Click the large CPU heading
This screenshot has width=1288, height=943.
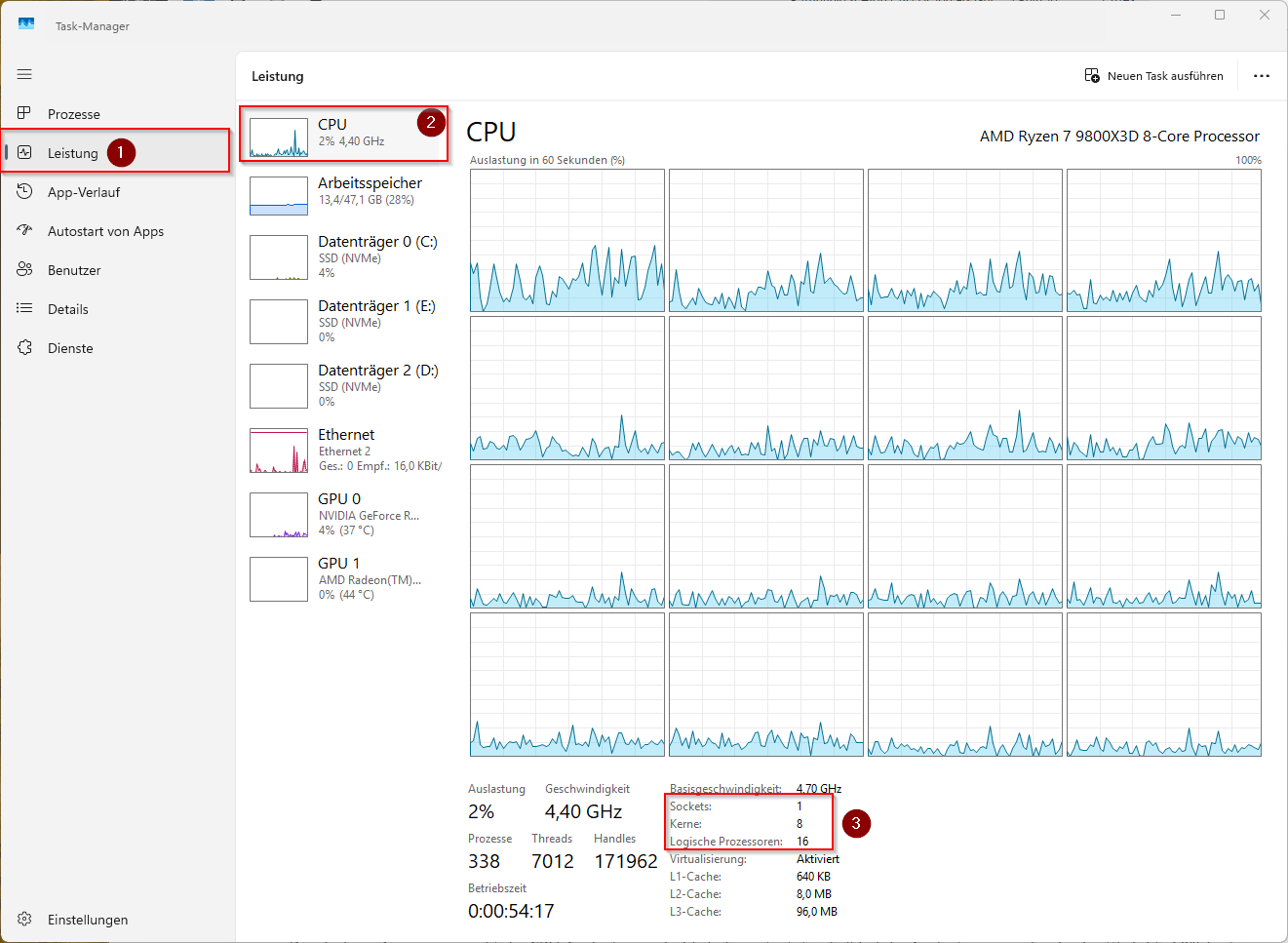click(x=491, y=132)
